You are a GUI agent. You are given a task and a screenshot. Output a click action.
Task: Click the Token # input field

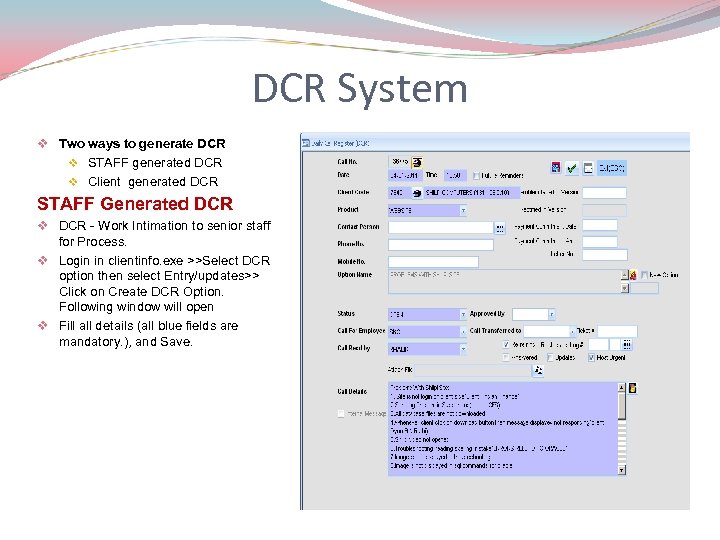(617, 331)
